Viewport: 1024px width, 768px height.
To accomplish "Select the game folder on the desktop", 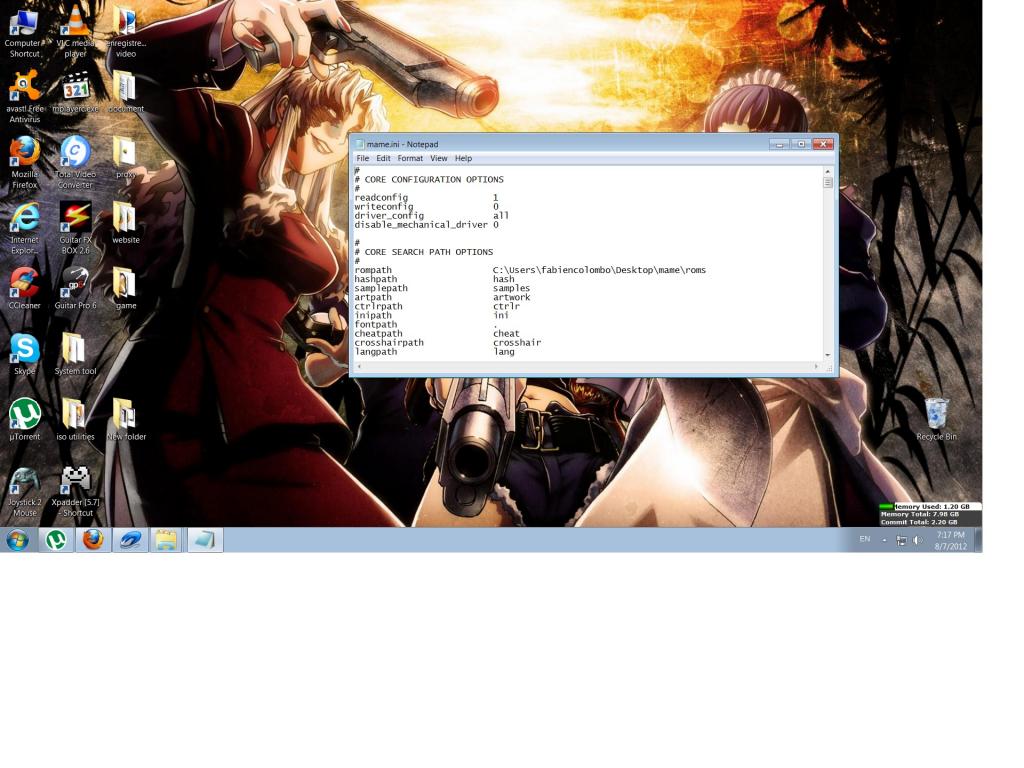I will pyautogui.click(x=125, y=289).
